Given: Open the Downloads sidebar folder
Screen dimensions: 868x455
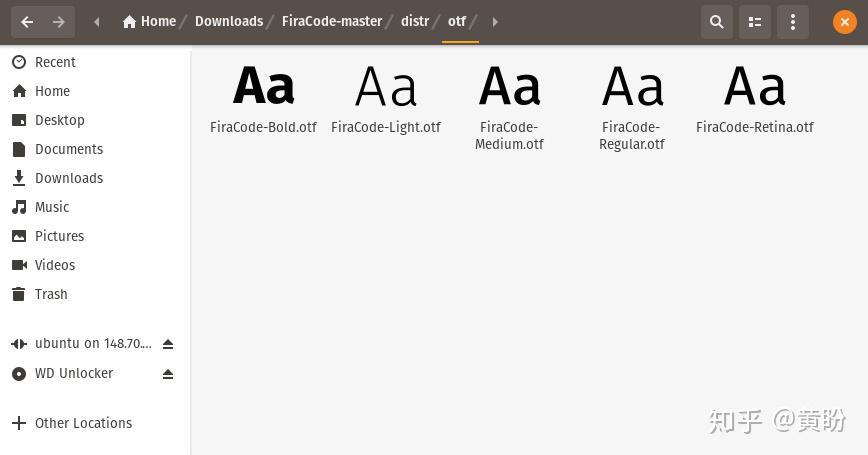Looking at the screenshot, I should click(x=69, y=178).
